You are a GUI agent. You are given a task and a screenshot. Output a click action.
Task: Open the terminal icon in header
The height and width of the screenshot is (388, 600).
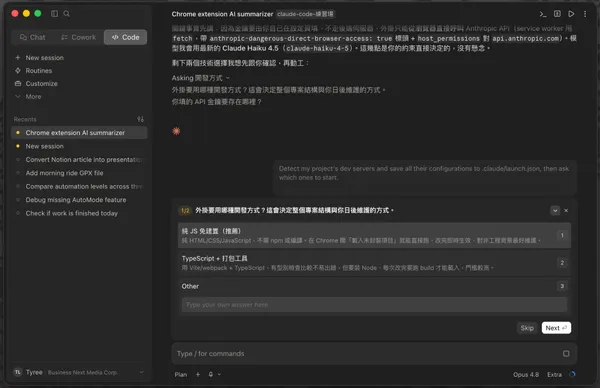coord(543,14)
